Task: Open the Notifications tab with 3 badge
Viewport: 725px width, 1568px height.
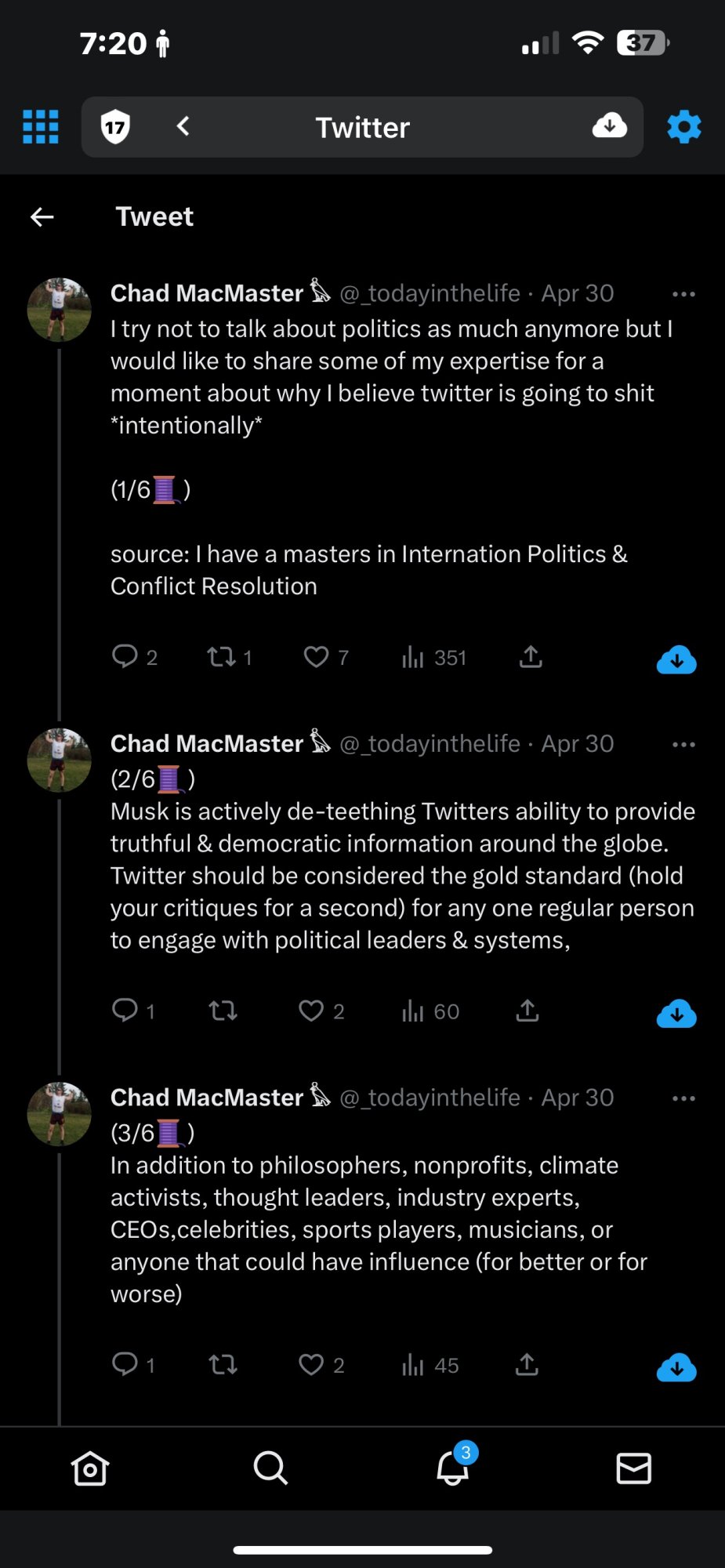Action: pos(453,1468)
